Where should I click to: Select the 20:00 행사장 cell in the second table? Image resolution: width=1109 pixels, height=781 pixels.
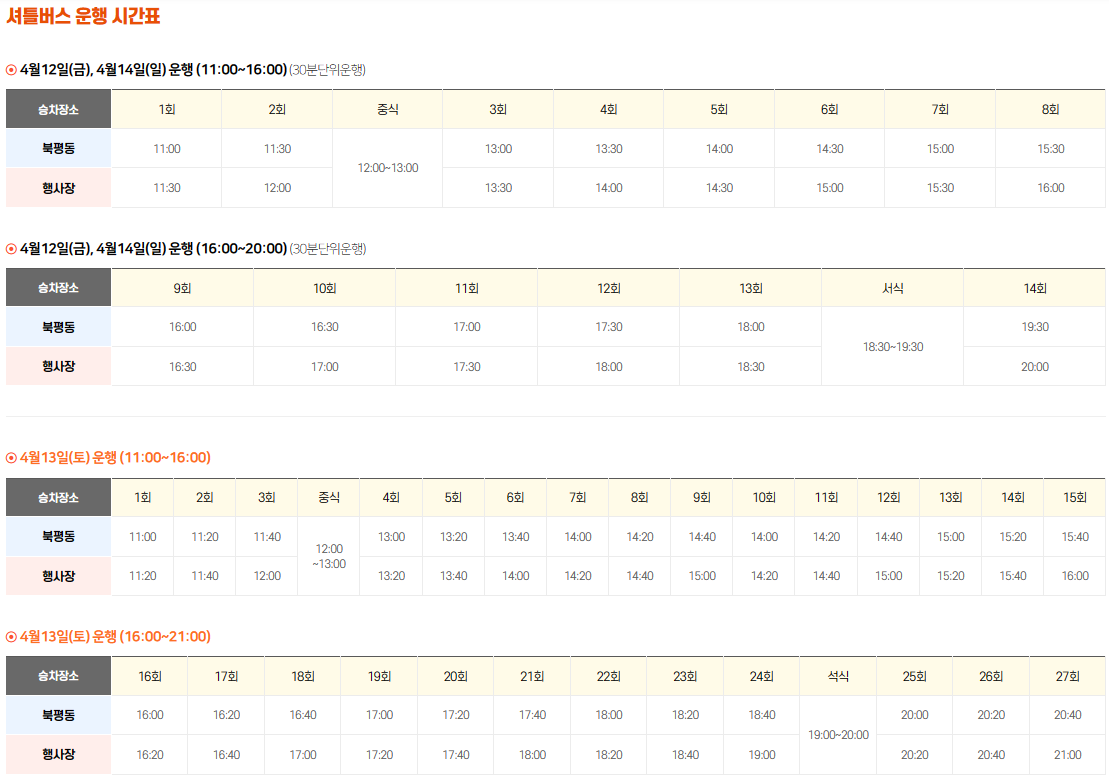[1034, 366]
